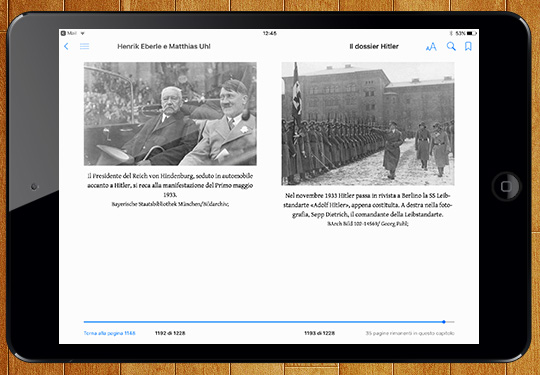Tap the photo of Hindenburg and Hitler in car
Viewport: 540px width, 375px height.
click(x=170, y=114)
